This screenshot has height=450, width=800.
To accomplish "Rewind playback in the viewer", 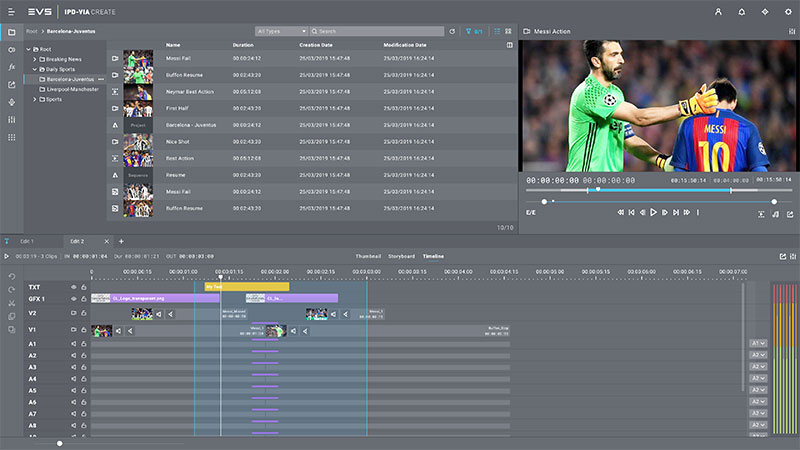I will [x=620, y=212].
